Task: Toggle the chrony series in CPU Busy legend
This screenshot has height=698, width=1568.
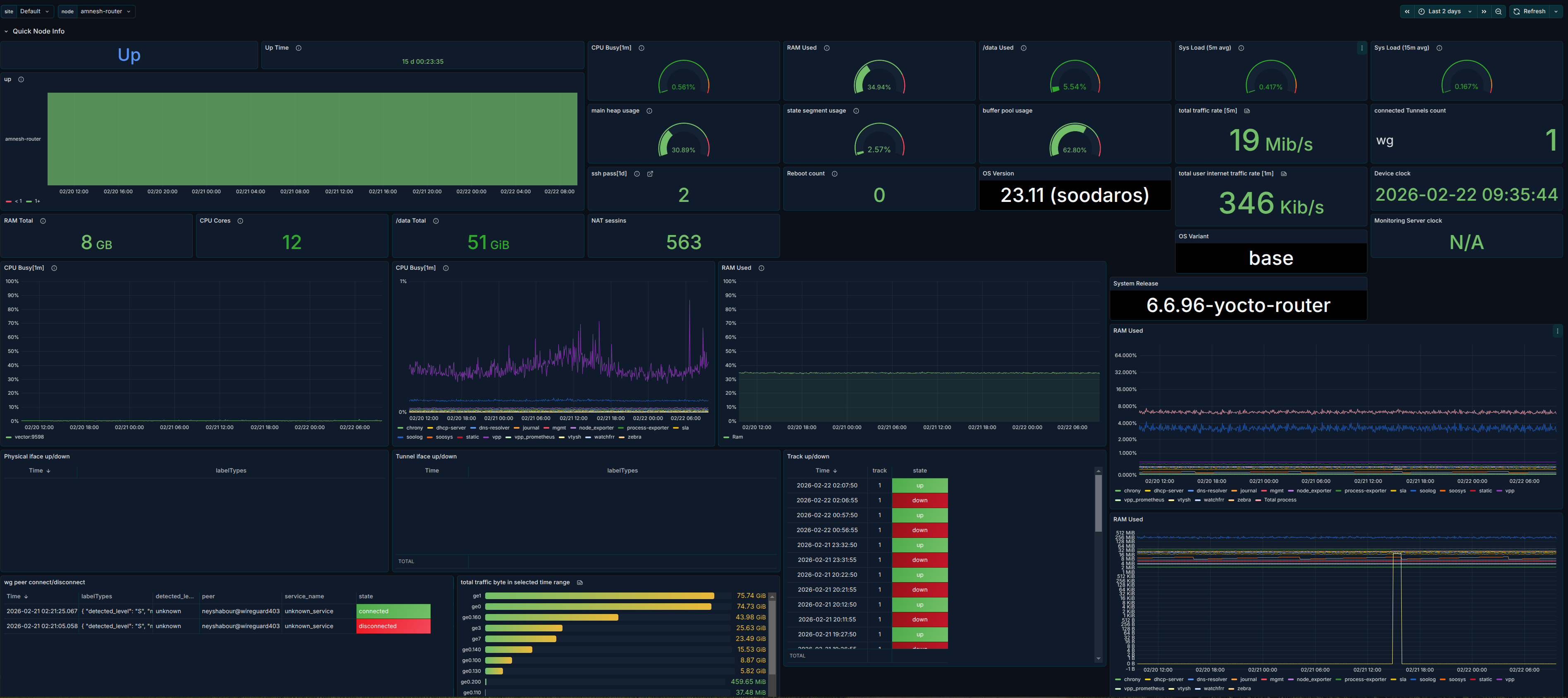Action: 414,427
